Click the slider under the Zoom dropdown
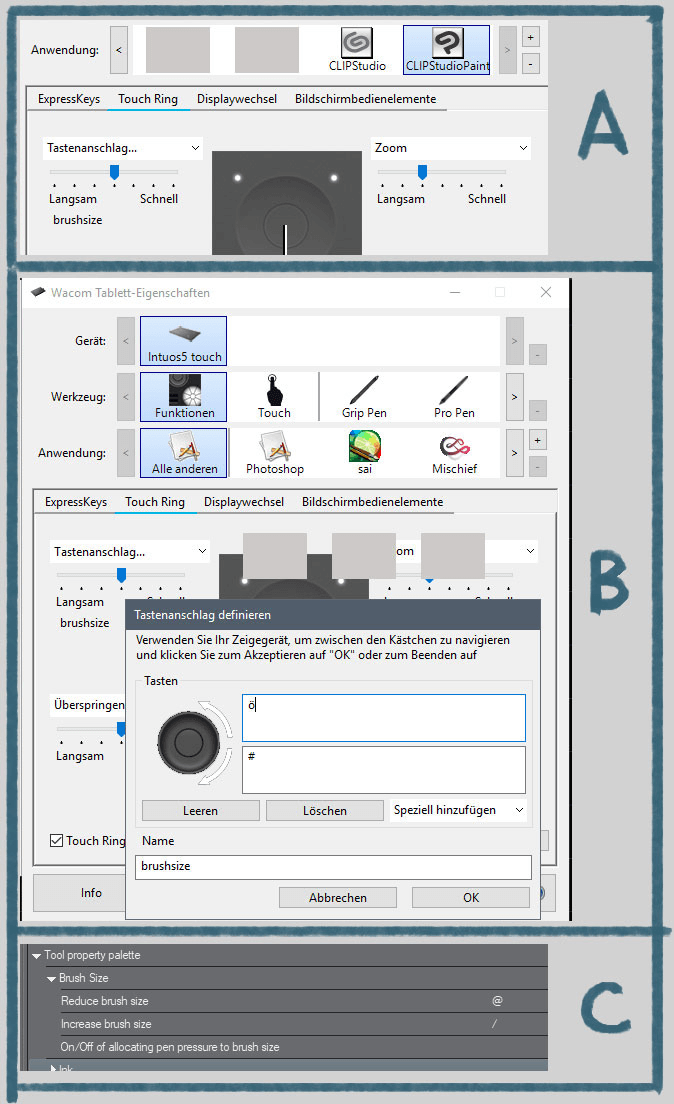This screenshot has width=674, height=1104. point(441,172)
